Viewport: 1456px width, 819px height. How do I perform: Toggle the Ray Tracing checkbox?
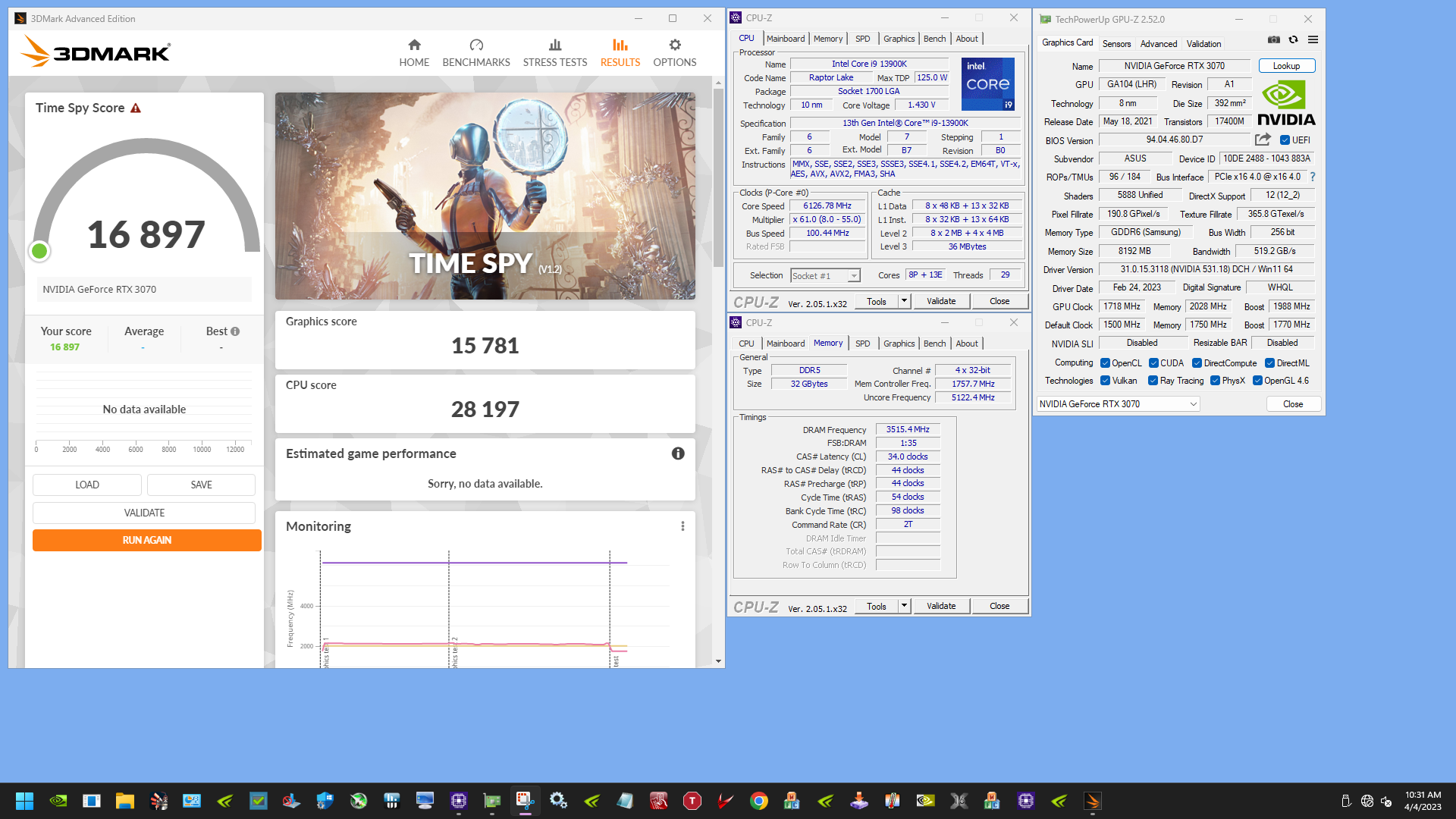coord(1153,381)
